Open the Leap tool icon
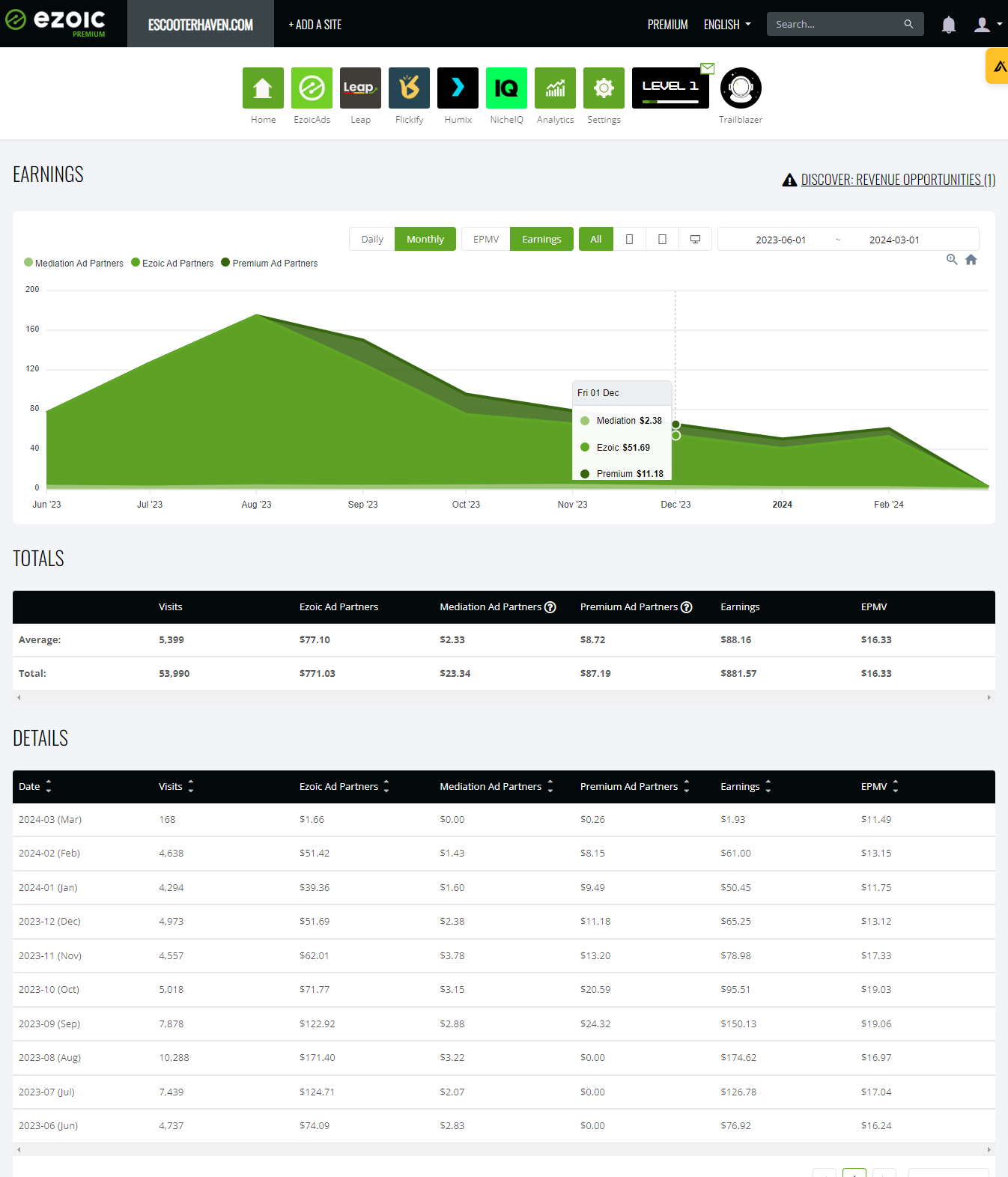Screen dimensions: 1008x1177 click(x=360, y=88)
